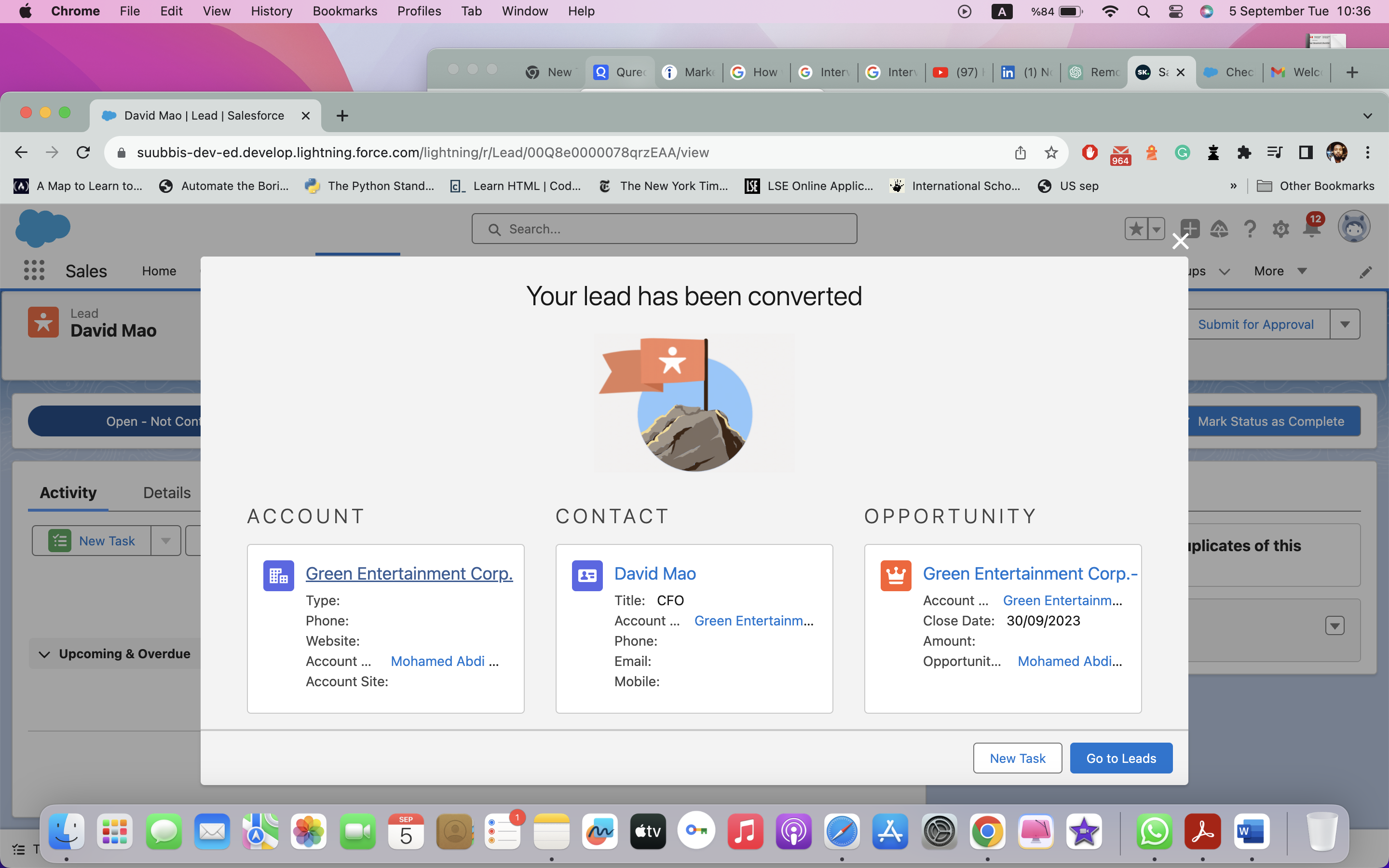Expand the More navigation menu
Screen dimensions: 1389x868
(x=1280, y=271)
